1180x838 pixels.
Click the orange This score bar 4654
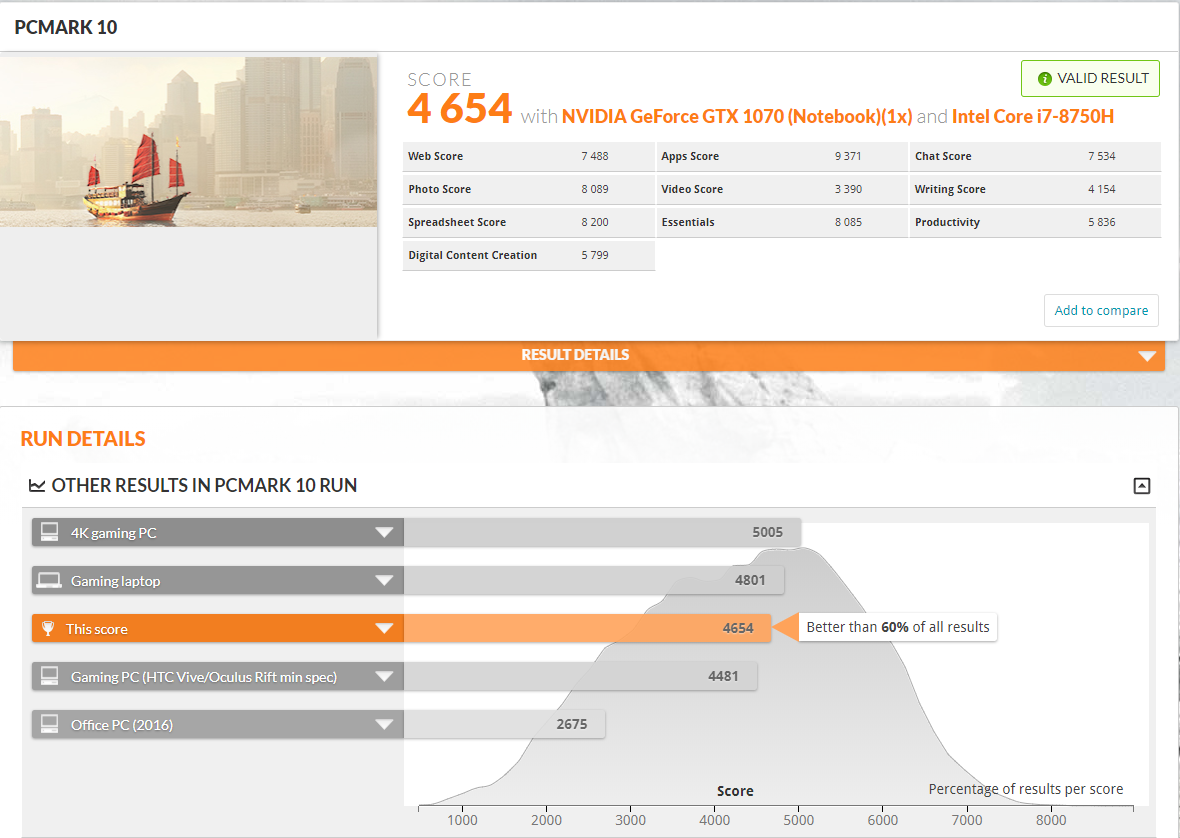[588, 628]
